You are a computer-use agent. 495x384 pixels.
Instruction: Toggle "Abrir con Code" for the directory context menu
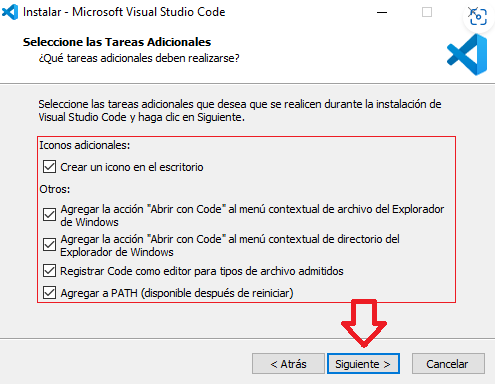(49, 245)
